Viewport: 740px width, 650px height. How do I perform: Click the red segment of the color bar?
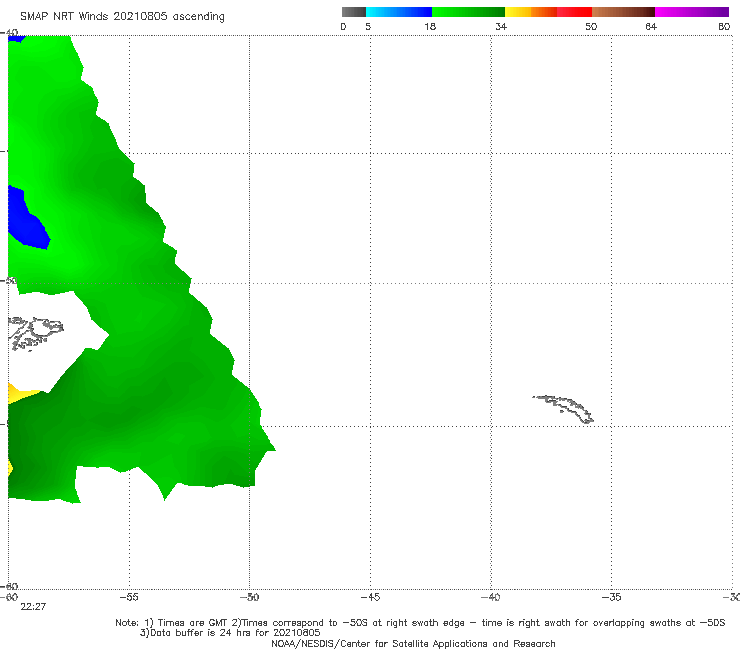[574, 12]
